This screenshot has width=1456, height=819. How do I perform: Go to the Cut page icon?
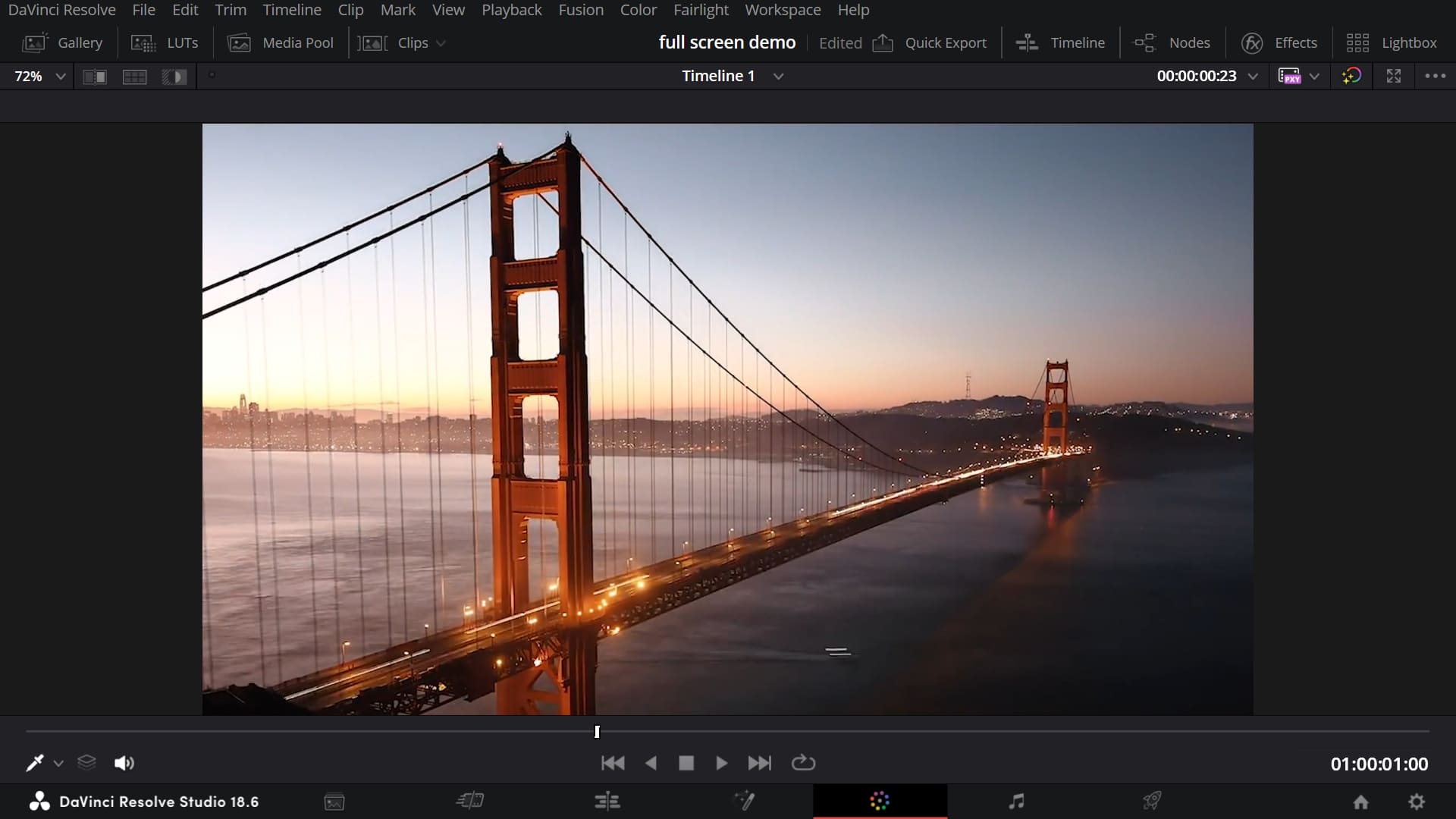click(470, 801)
